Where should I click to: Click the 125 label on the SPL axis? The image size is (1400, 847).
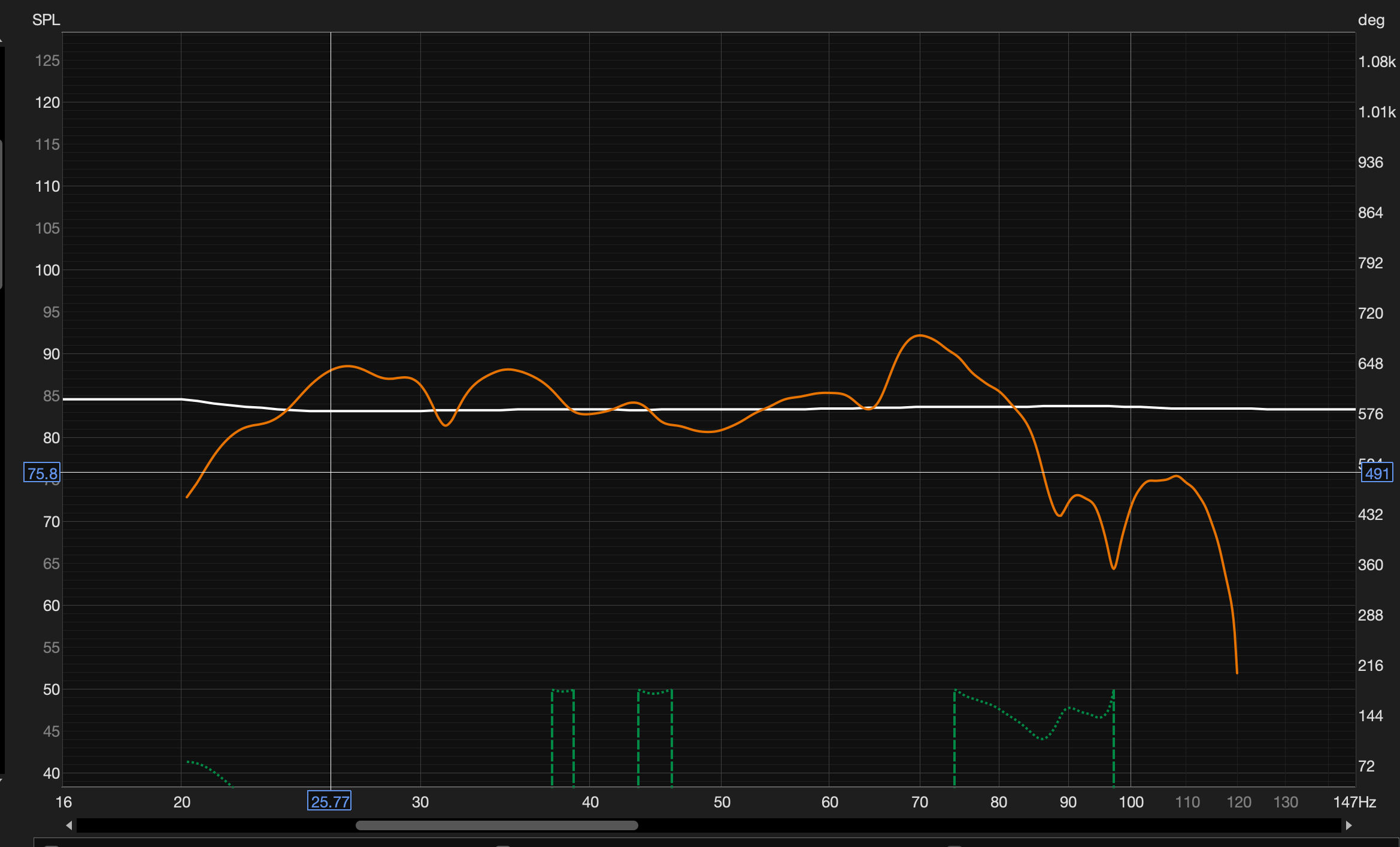47,60
